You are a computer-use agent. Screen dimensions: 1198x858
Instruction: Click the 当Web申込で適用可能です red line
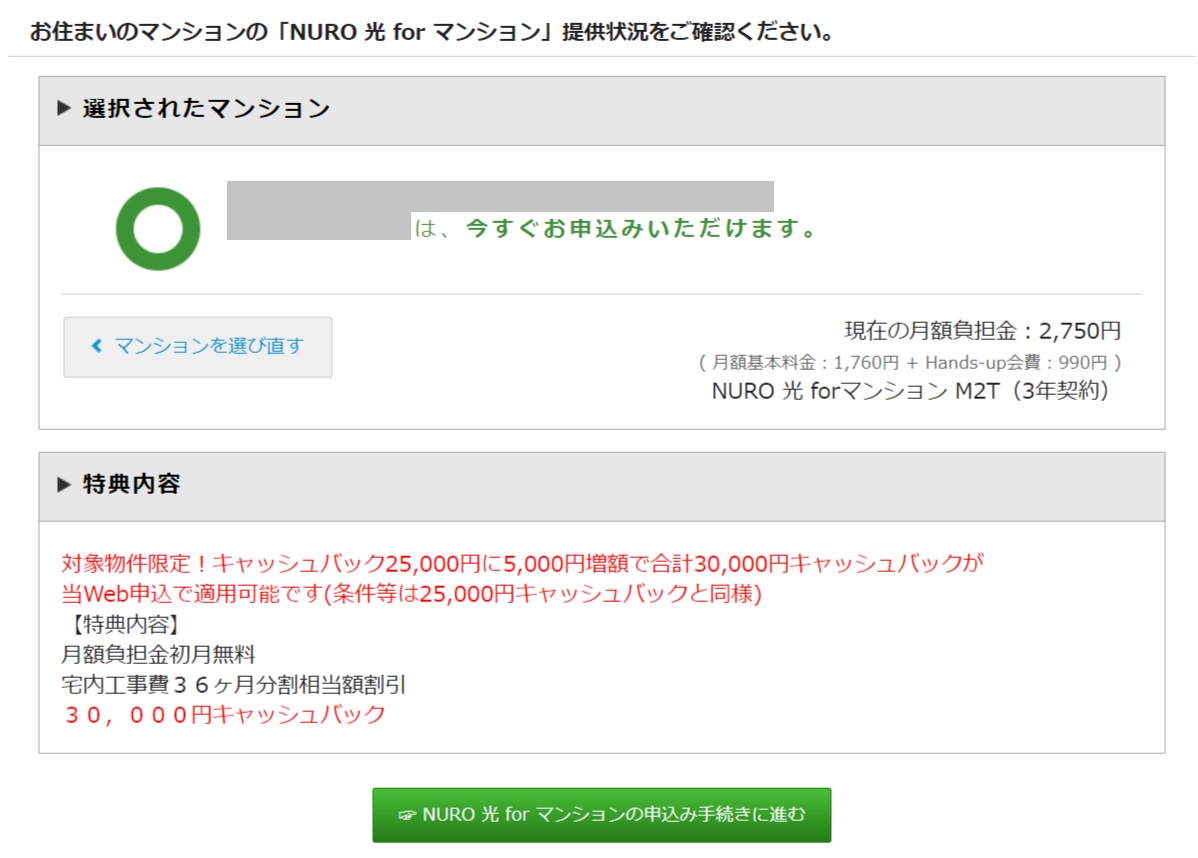click(412, 594)
